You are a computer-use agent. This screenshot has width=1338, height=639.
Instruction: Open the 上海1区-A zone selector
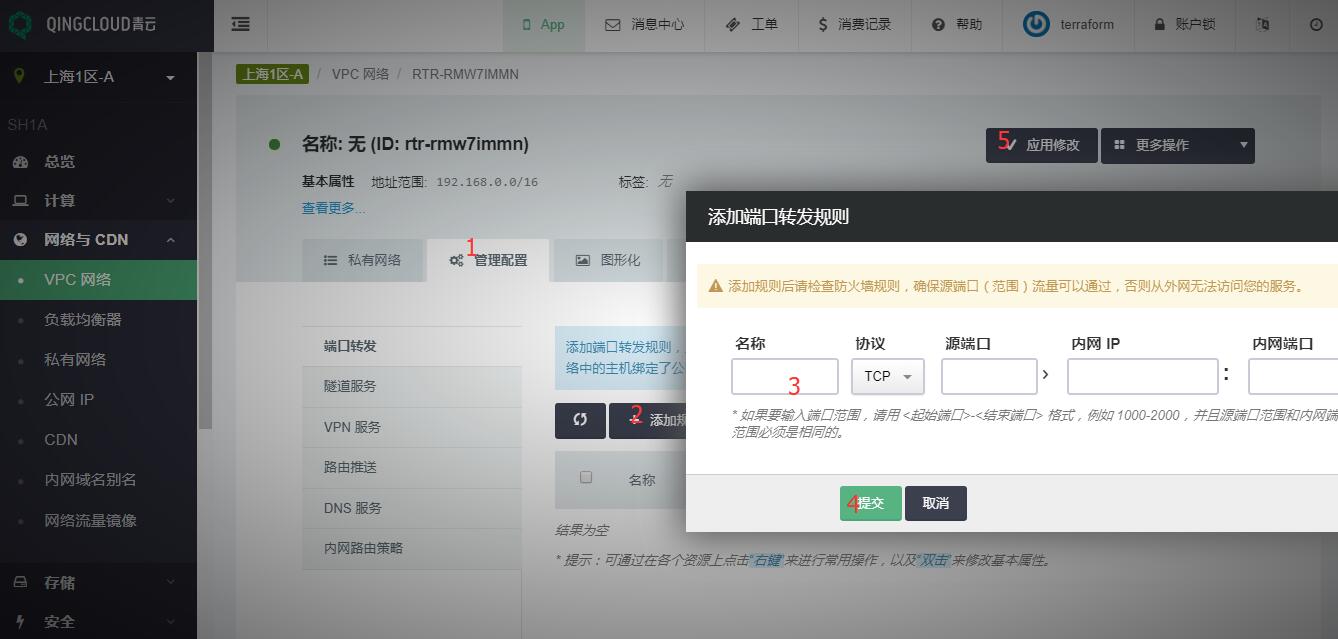coord(95,77)
